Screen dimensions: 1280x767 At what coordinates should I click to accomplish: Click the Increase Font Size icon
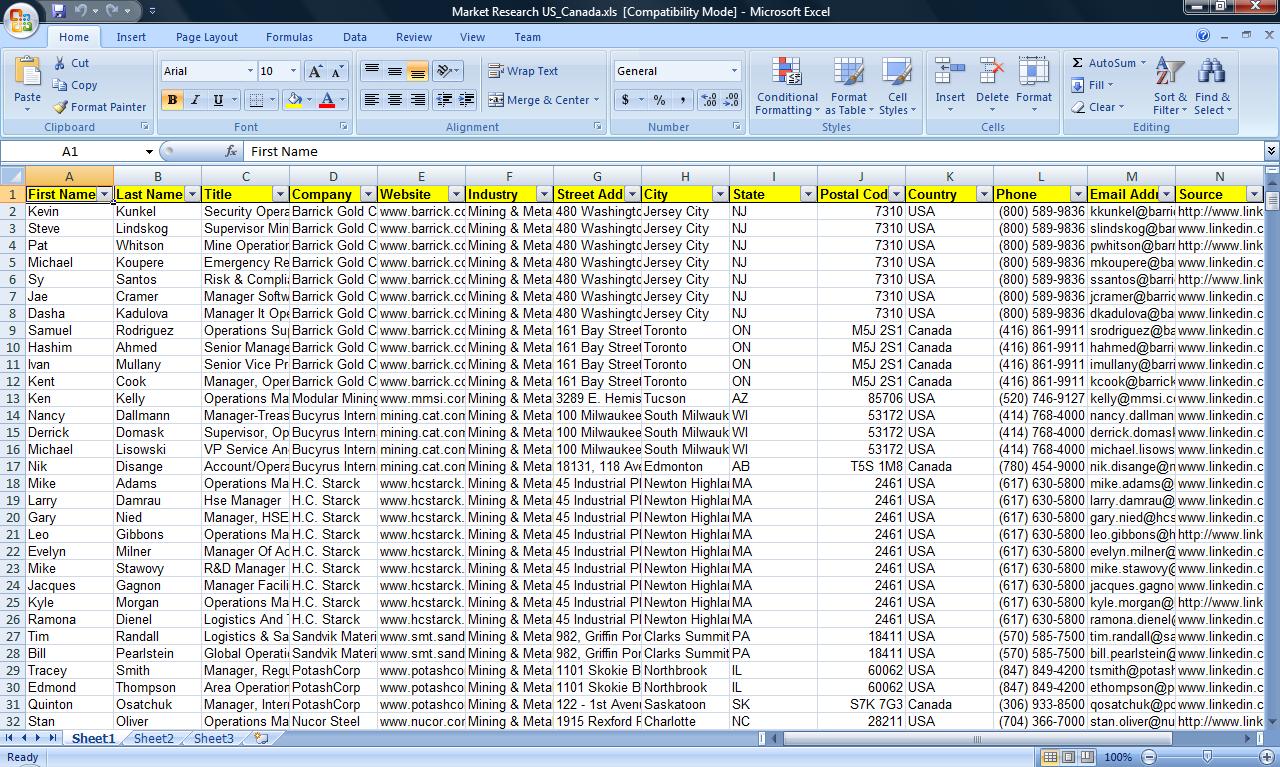(315, 71)
